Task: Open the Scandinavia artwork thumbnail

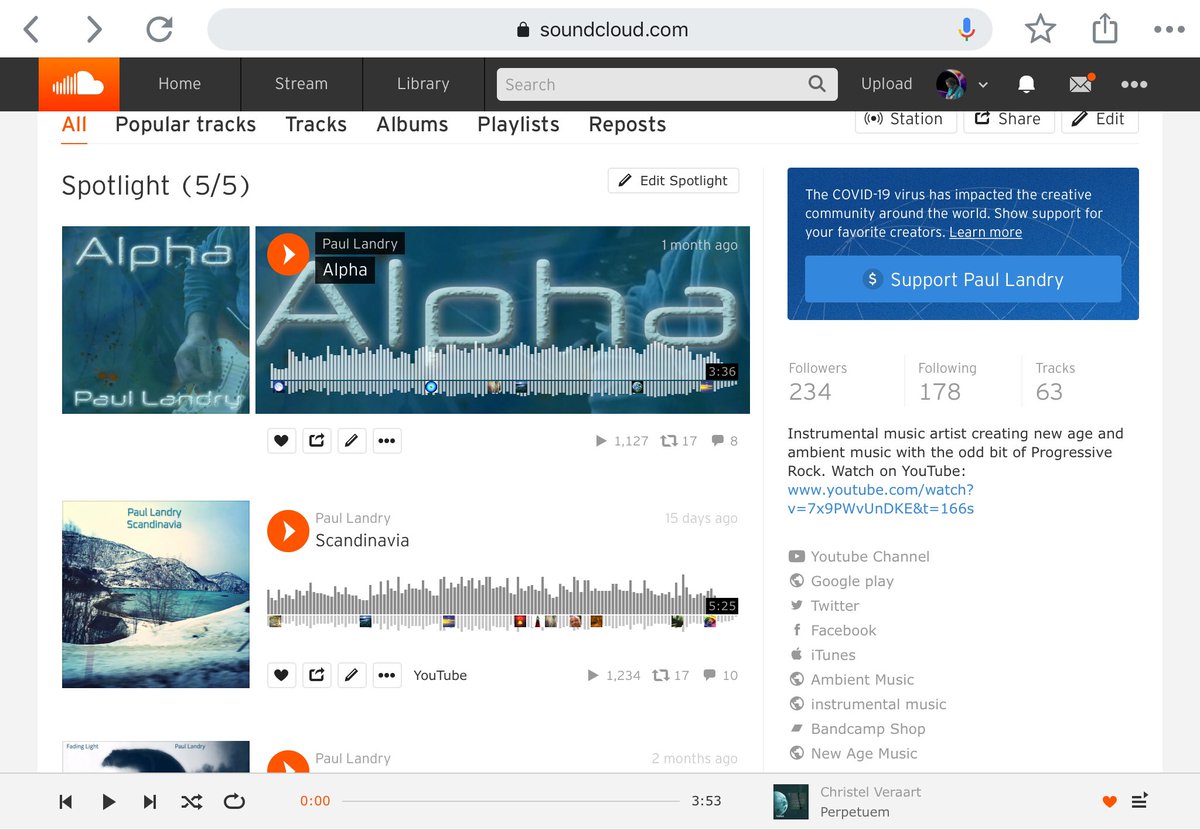Action: (x=155, y=595)
